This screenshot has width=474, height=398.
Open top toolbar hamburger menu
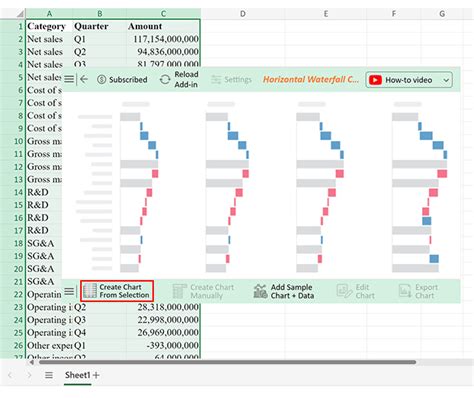tap(69, 79)
